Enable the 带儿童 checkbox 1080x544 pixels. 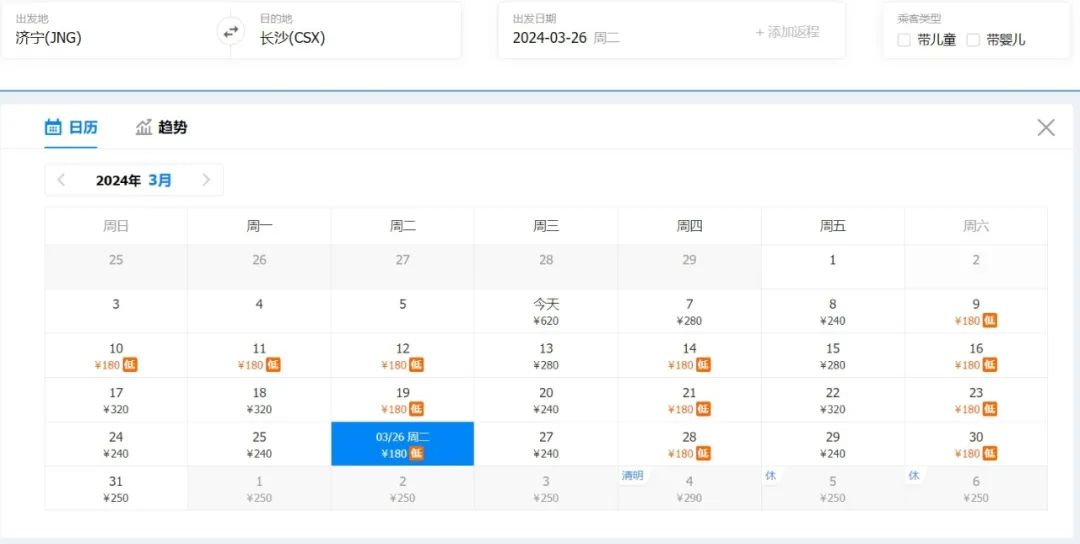point(904,40)
